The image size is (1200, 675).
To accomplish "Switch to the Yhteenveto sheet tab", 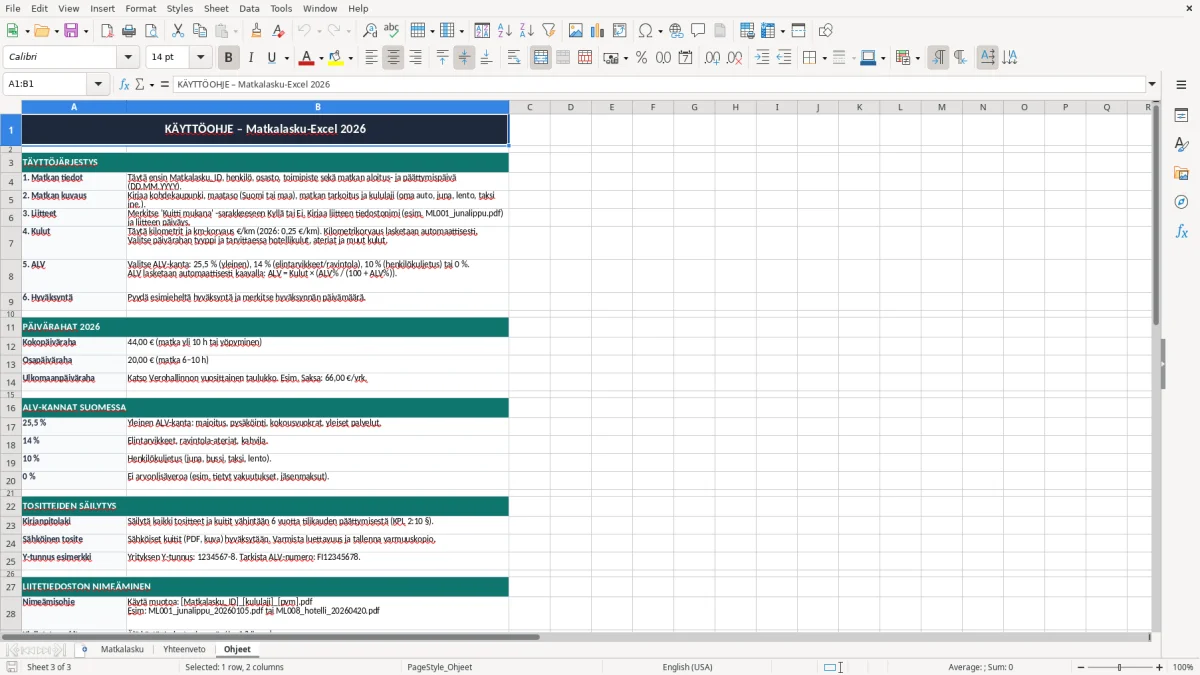I will coord(184,649).
